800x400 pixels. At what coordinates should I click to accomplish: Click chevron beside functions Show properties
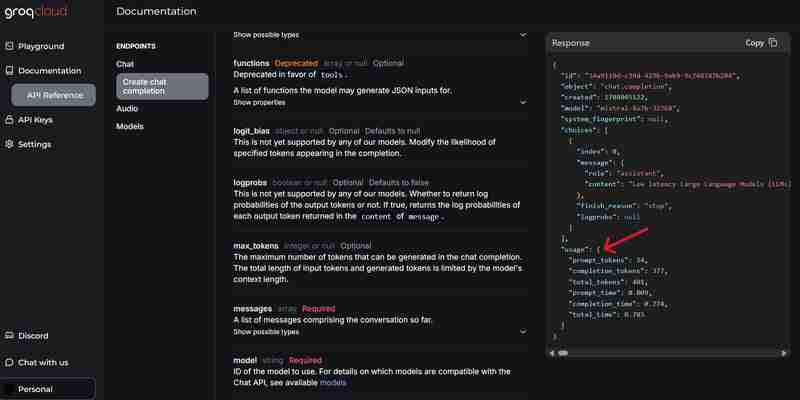[522, 103]
